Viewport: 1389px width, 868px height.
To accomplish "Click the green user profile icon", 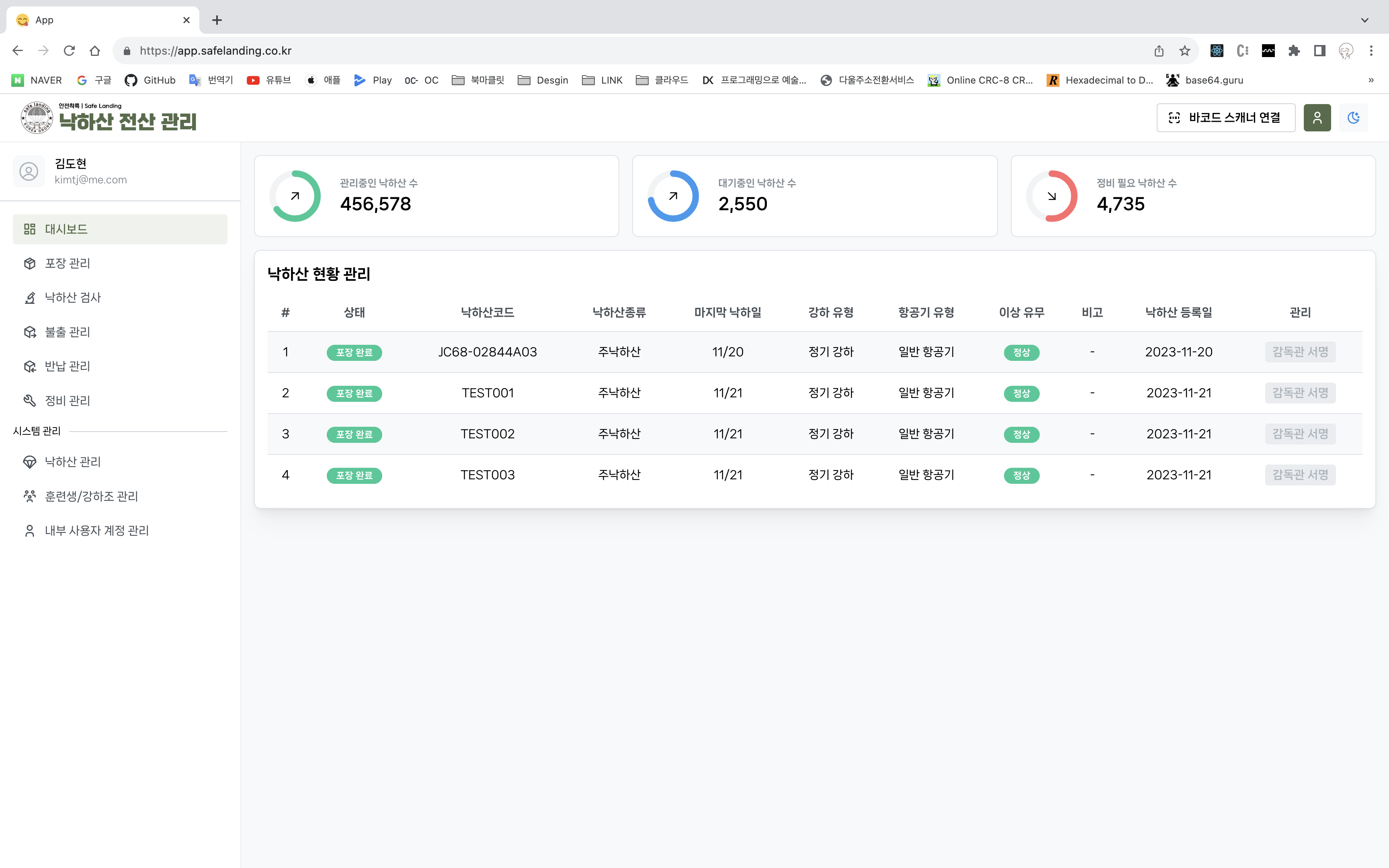I will click(1317, 118).
